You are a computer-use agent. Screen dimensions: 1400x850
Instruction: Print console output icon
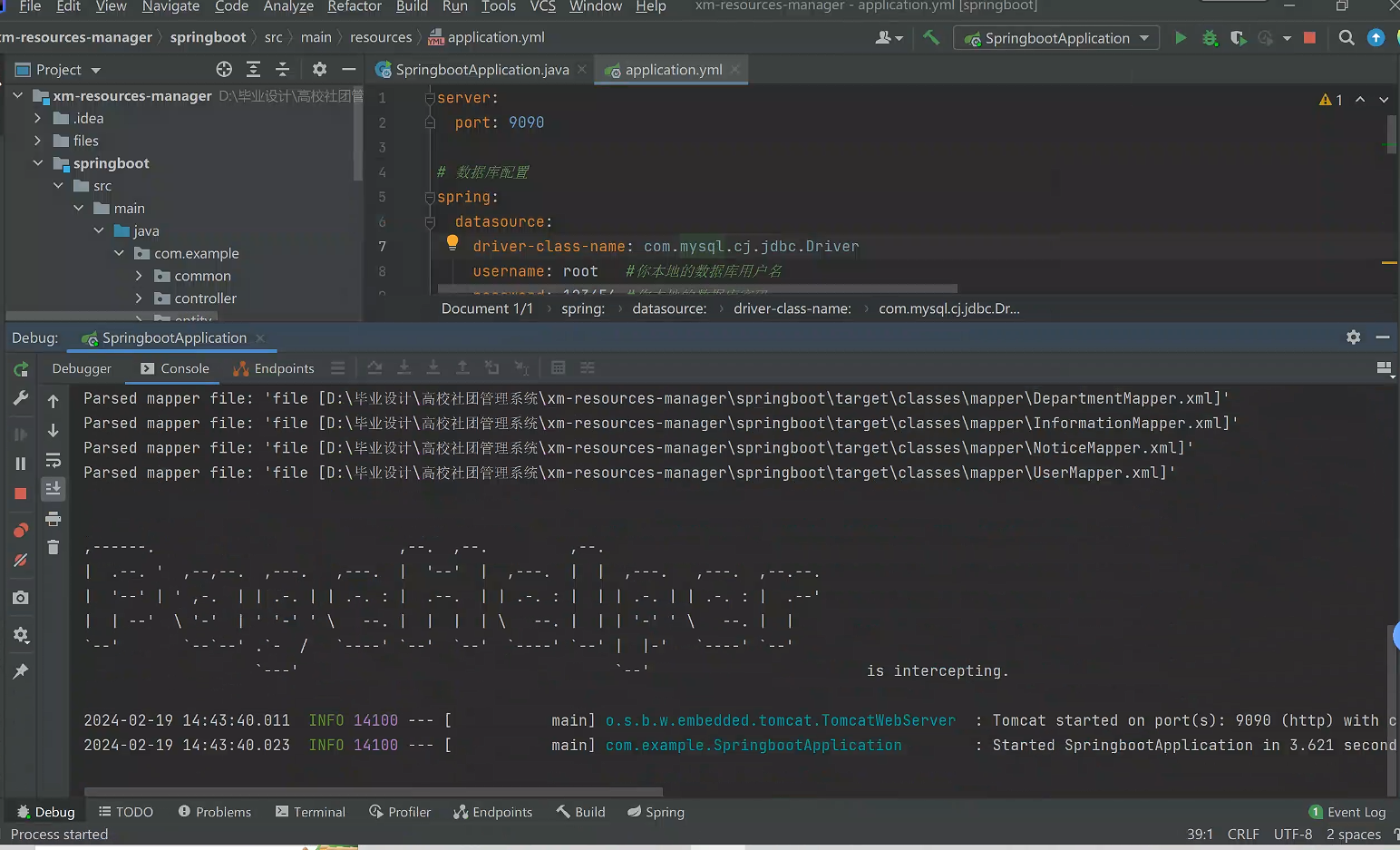click(53, 519)
